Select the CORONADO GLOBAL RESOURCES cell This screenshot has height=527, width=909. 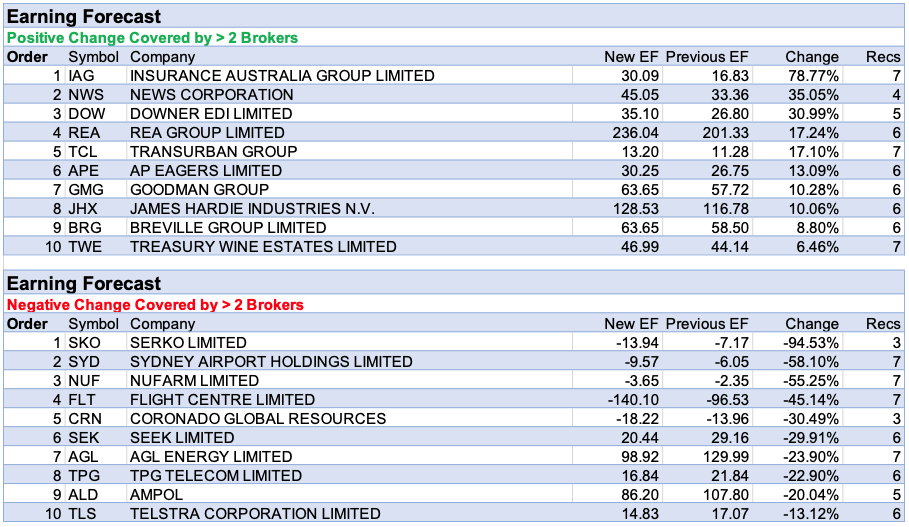pos(257,419)
